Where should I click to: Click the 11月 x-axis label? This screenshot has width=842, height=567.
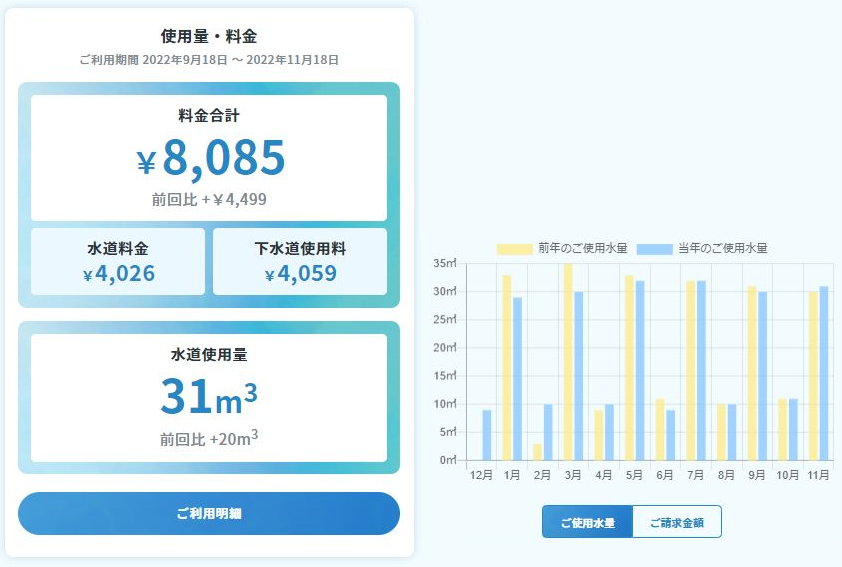(818, 475)
